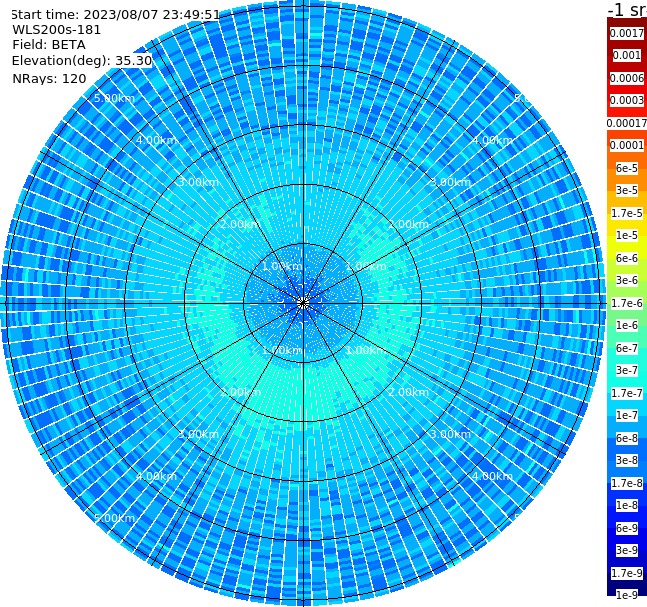Select the 0.001 colorbar tick label
Viewport: 647px width, 607px height.
coord(627,55)
